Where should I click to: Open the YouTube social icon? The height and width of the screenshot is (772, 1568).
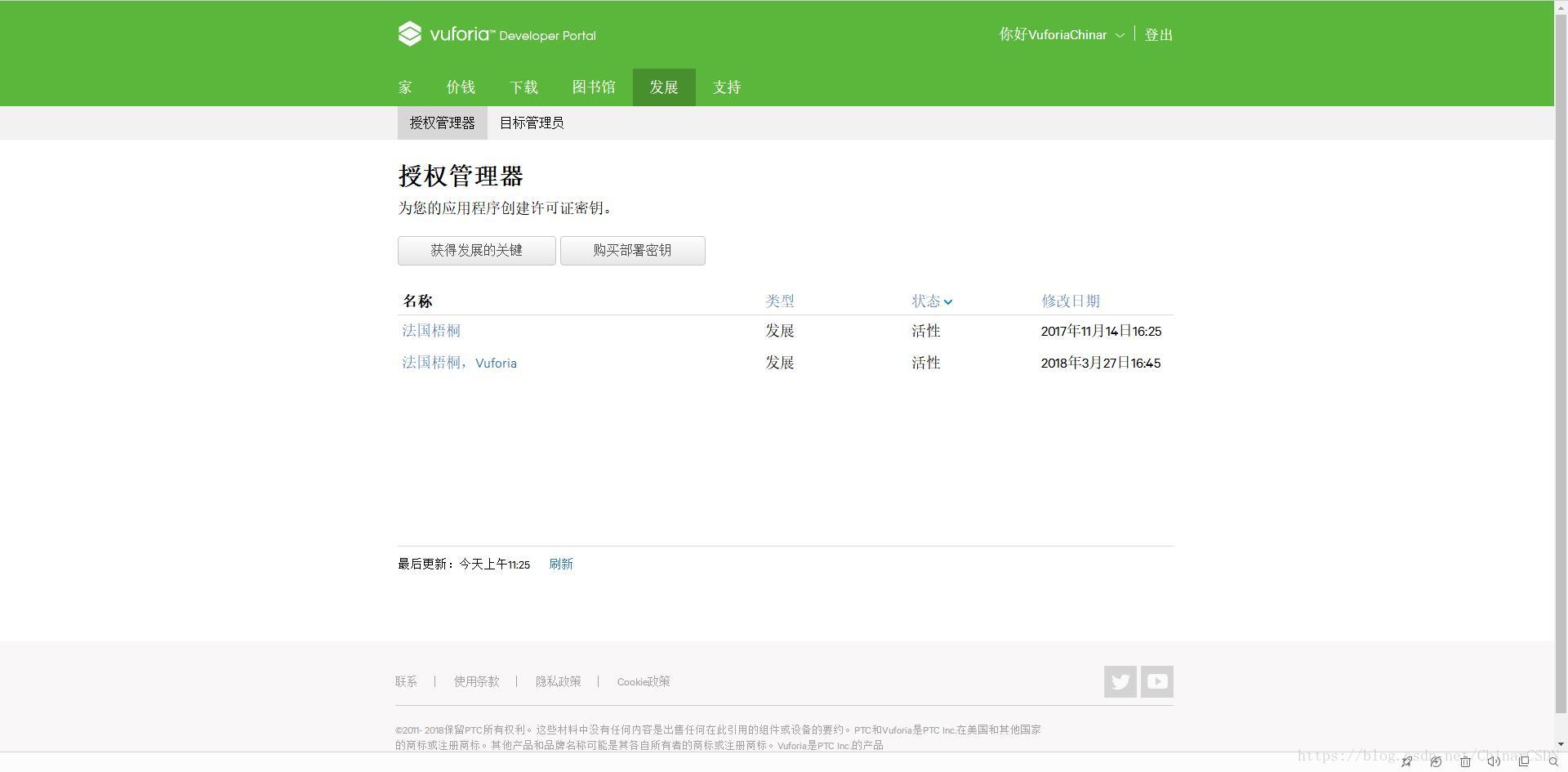[1156, 681]
